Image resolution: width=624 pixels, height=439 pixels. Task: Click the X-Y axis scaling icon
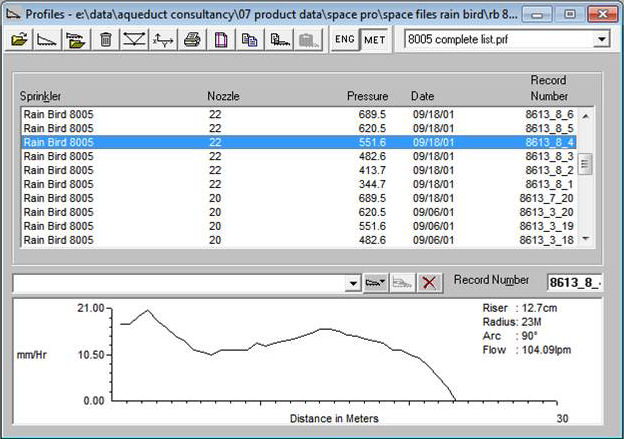[163, 39]
